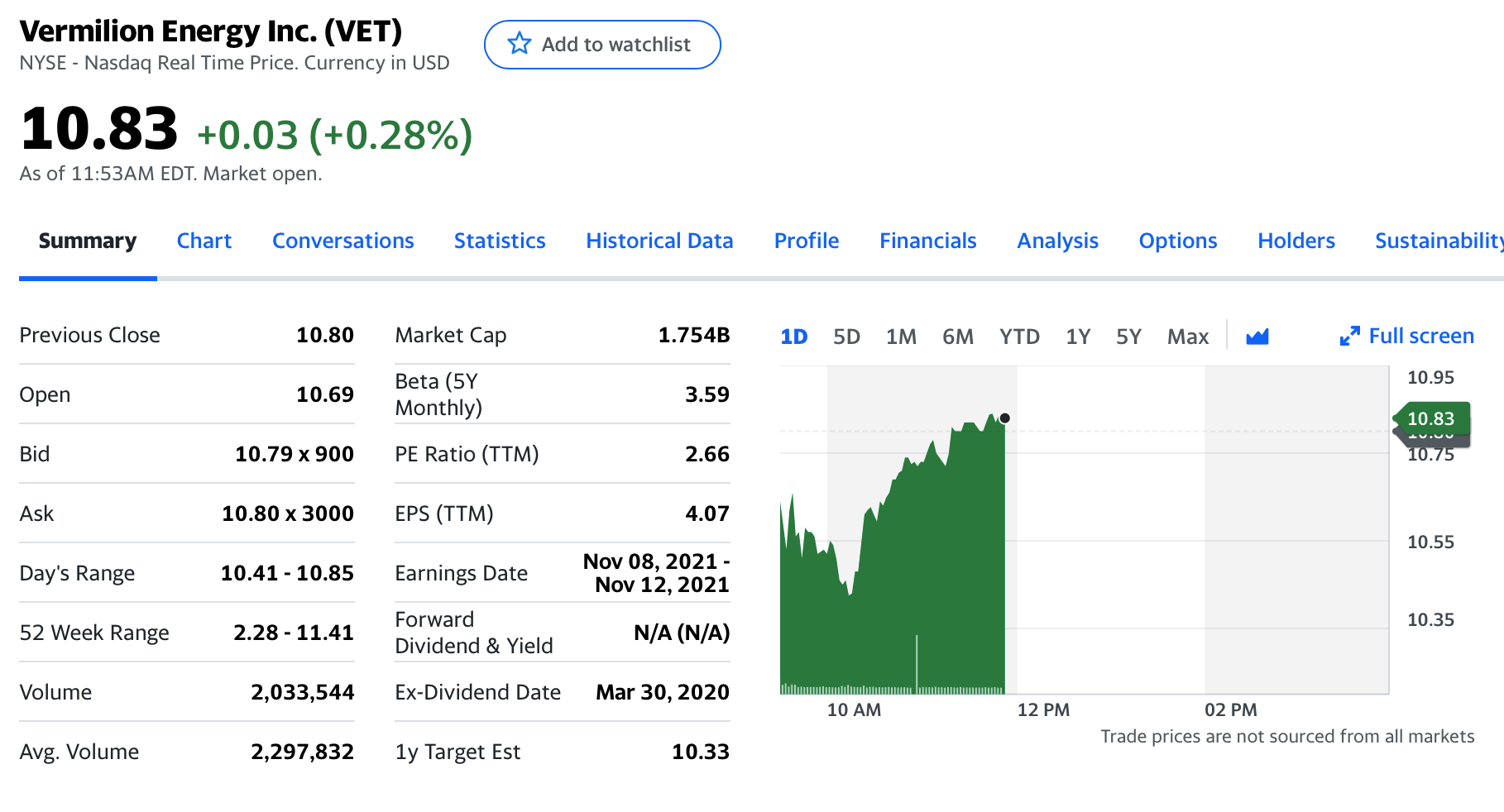Open the Summary tab
The width and height of the screenshot is (1504, 812).
pos(88,241)
